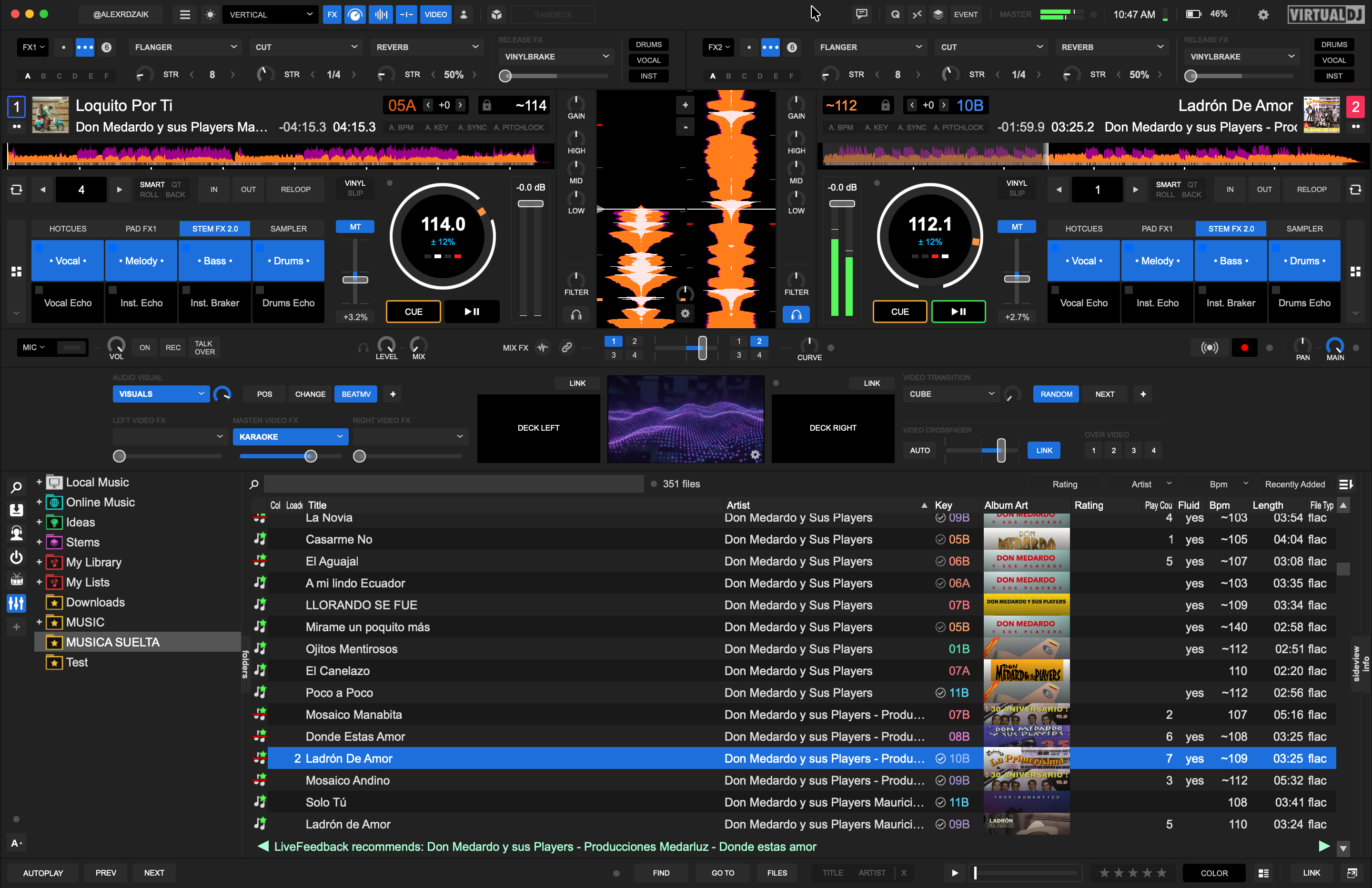The height and width of the screenshot is (888, 1372).
Task: Toggle deck 1 MT master tempo
Action: (x=355, y=227)
